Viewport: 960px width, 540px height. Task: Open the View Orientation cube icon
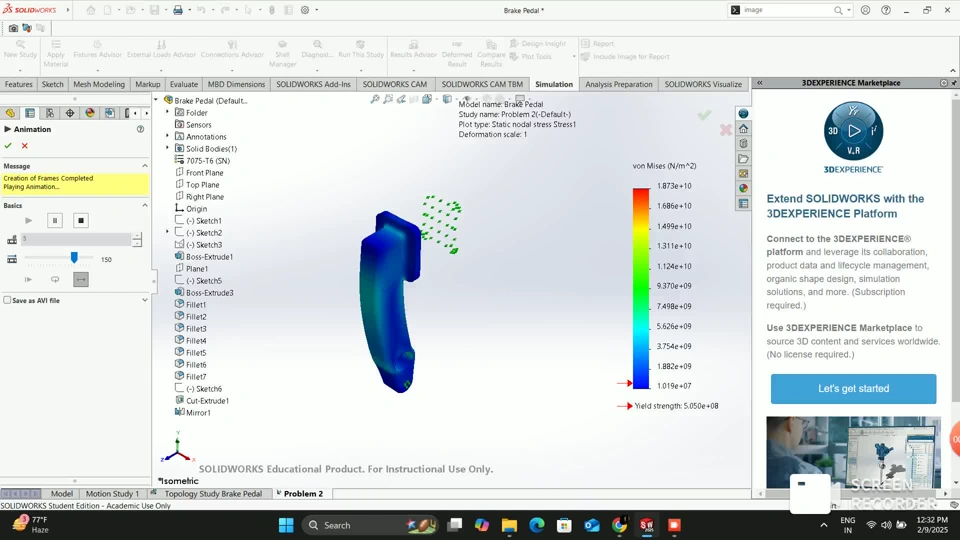(427, 99)
